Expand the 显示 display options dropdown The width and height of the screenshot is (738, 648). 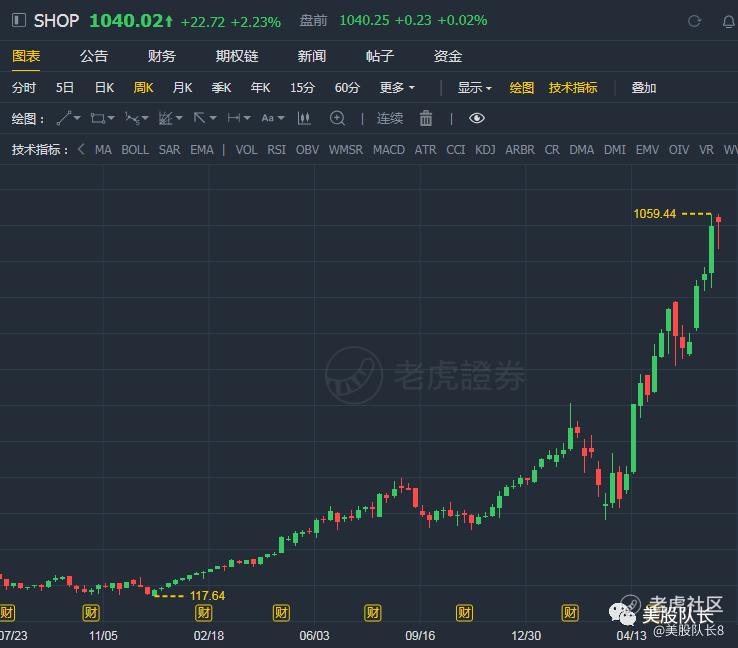click(x=474, y=88)
